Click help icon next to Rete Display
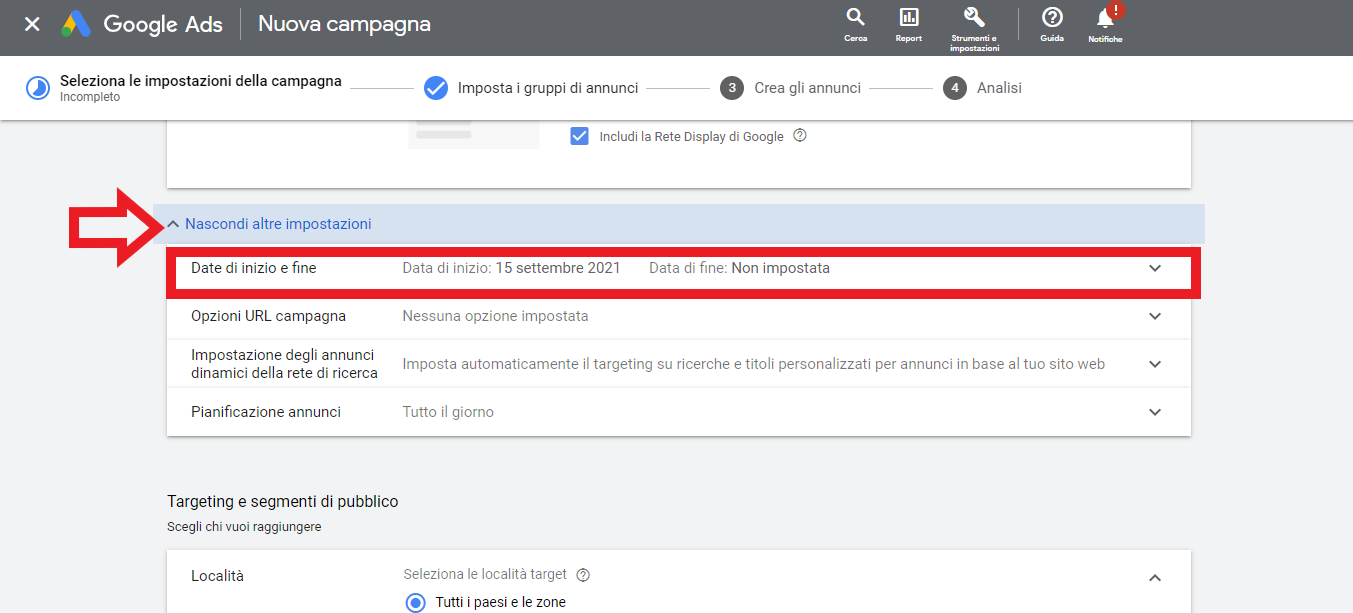 (x=799, y=136)
